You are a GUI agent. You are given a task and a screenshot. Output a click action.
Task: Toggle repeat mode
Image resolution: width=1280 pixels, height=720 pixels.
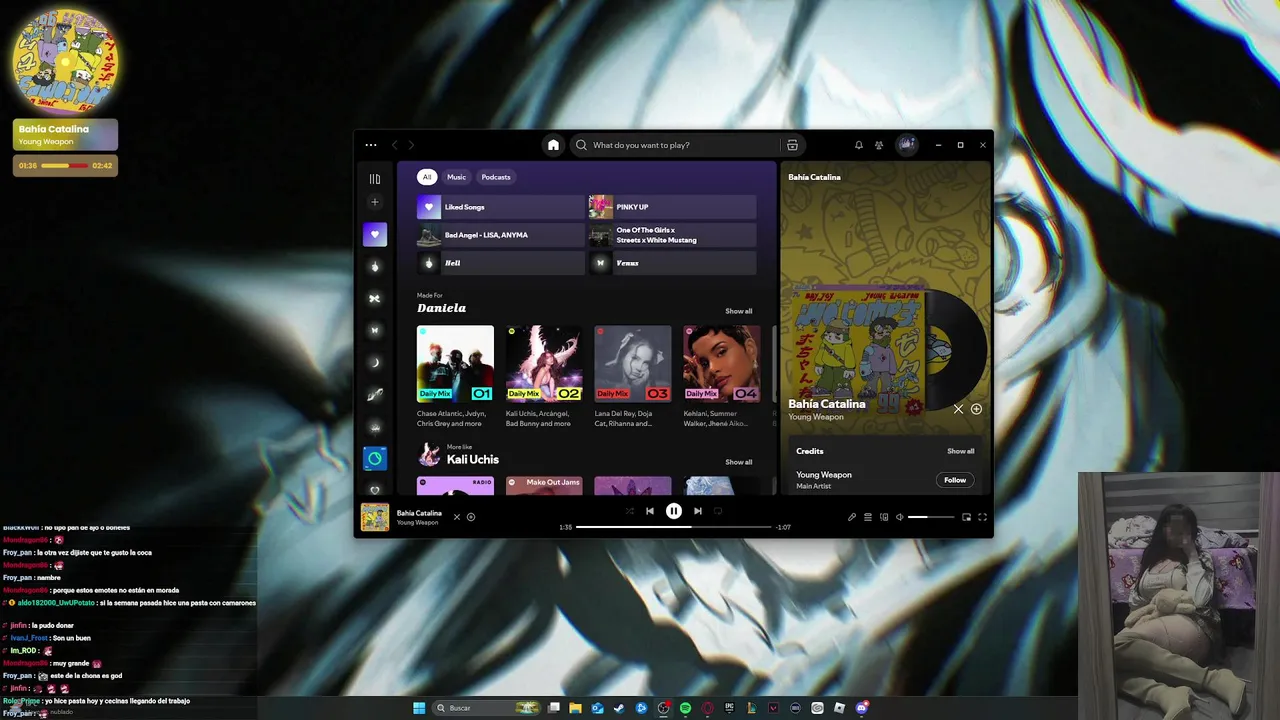[718, 511]
